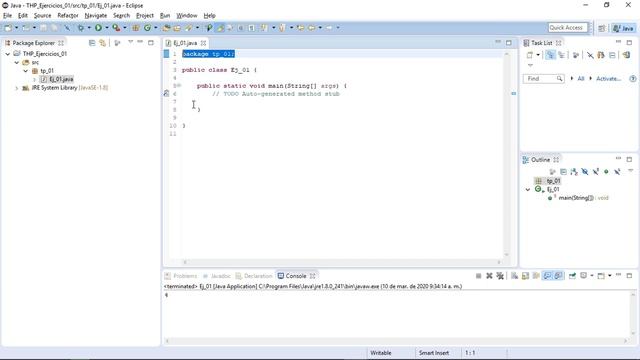Toggle Sort alphabetically in Outline toolbar
Screen dimensions: 640x360
(574, 172)
